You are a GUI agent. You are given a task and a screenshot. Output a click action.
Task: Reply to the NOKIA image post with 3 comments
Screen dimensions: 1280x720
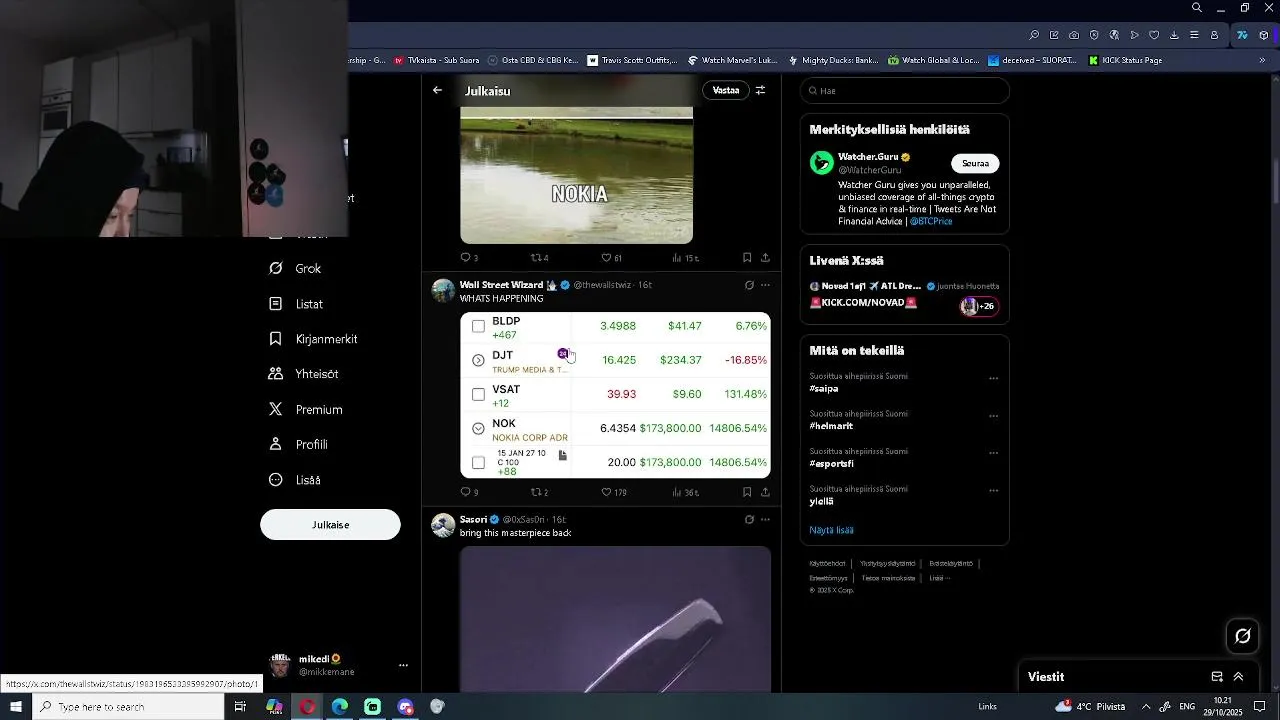(469, 258)
